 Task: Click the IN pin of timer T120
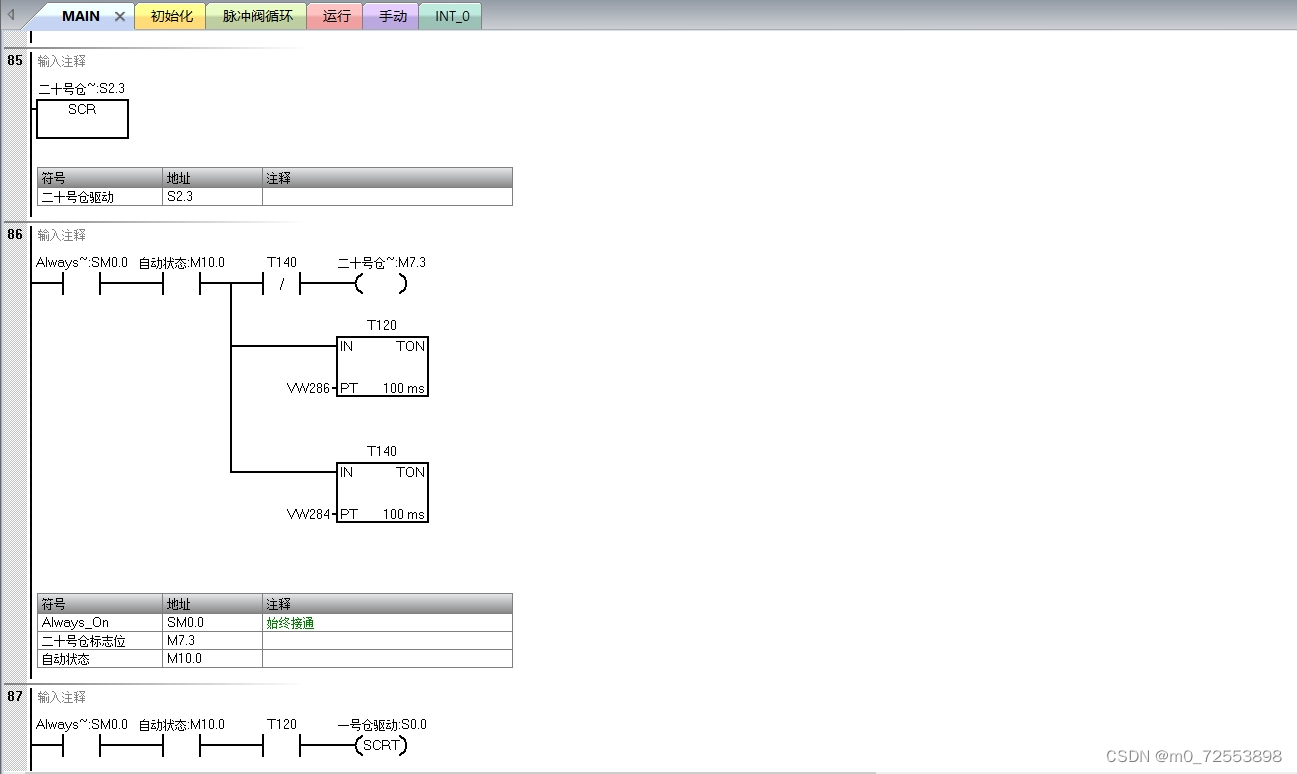coord(346,346)
